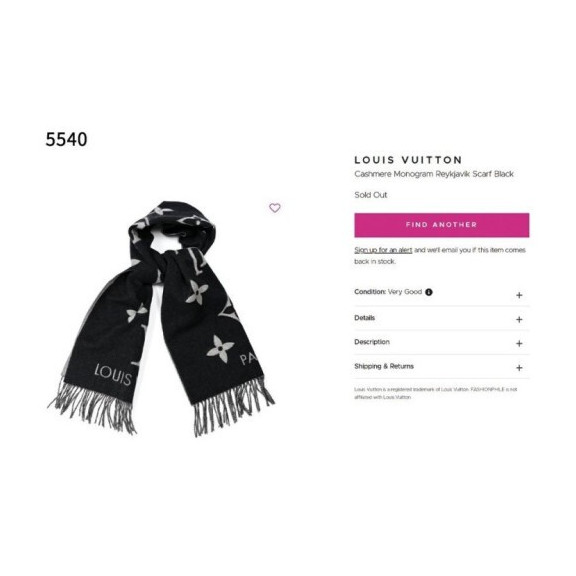
Task: Expand Shipping & Returns plus icon
Action: 519,368
